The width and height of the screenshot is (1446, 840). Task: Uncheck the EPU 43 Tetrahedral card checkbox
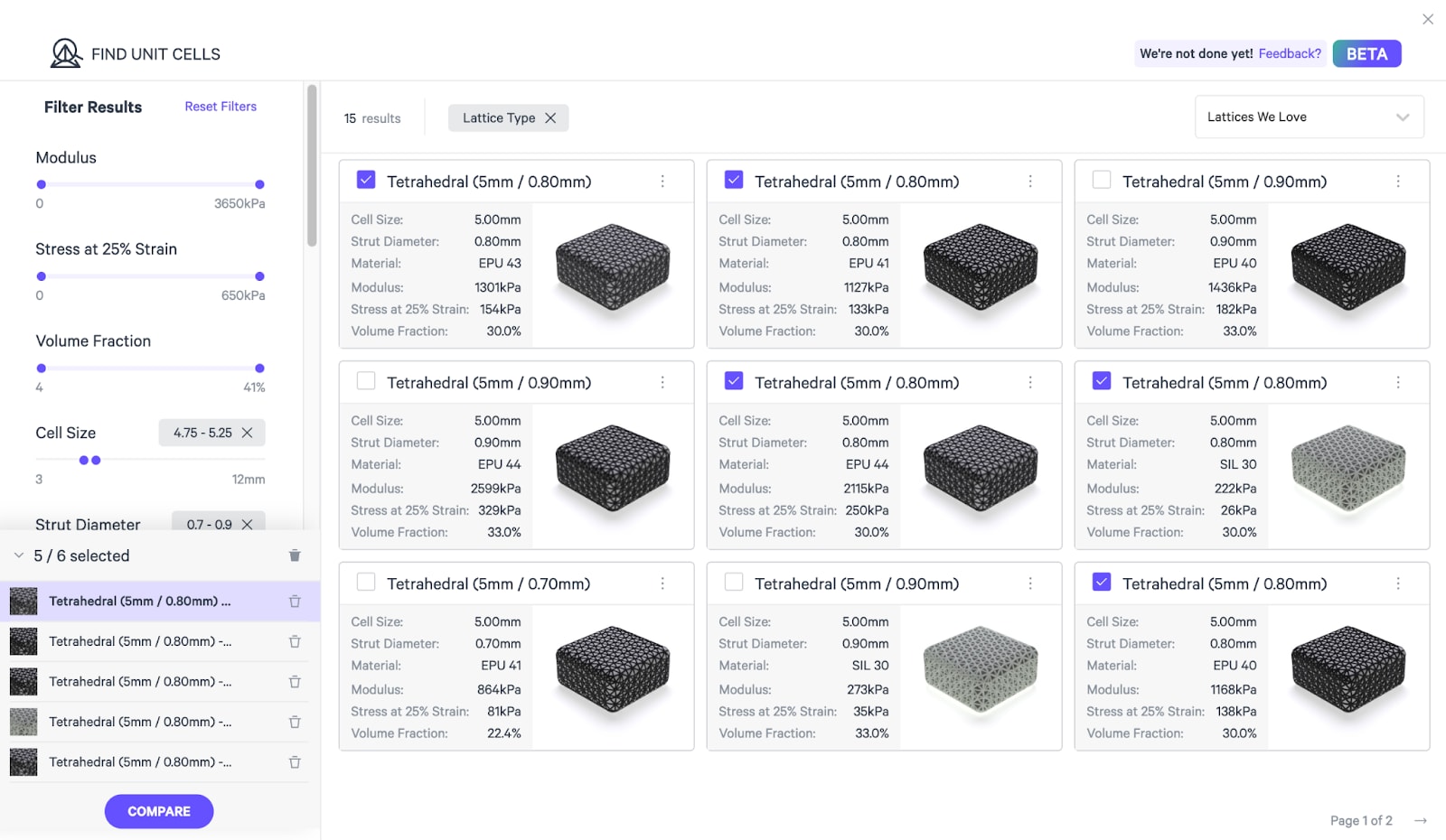(366, 181)
